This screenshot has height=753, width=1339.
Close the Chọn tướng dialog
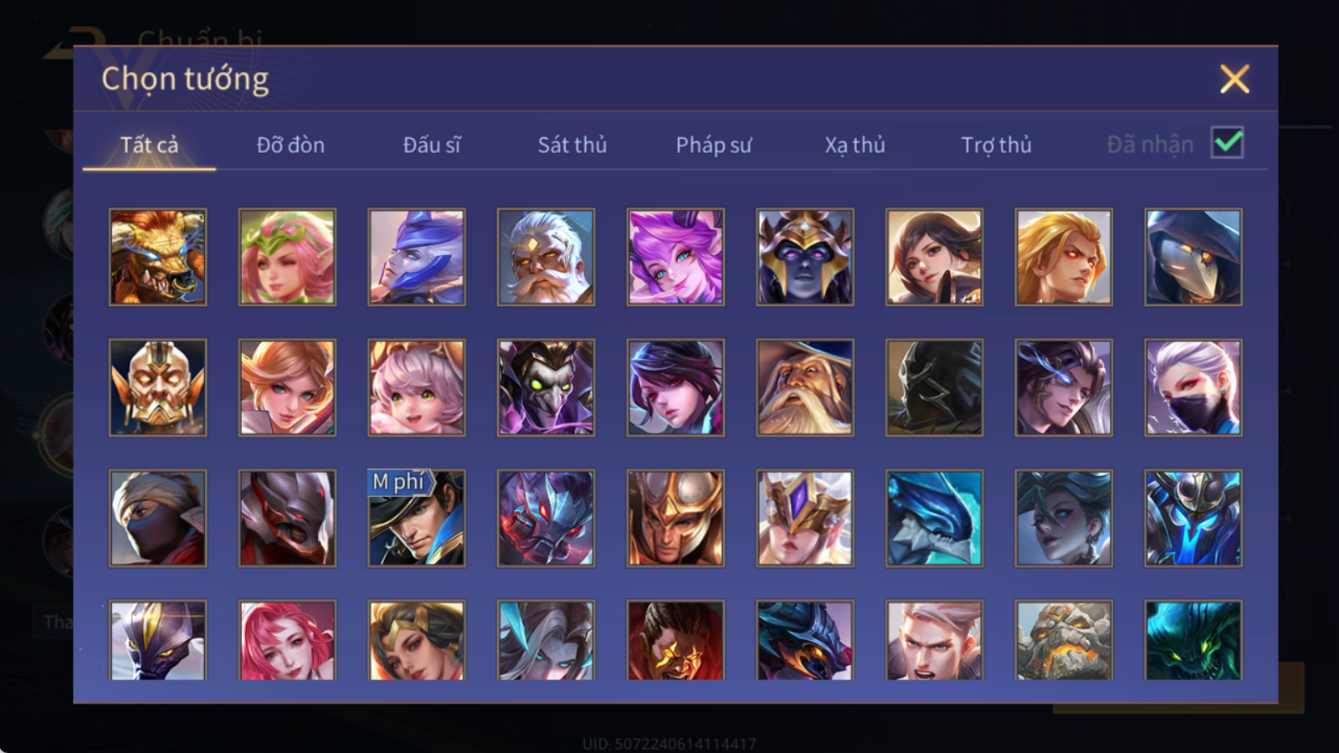(1235, 79)
